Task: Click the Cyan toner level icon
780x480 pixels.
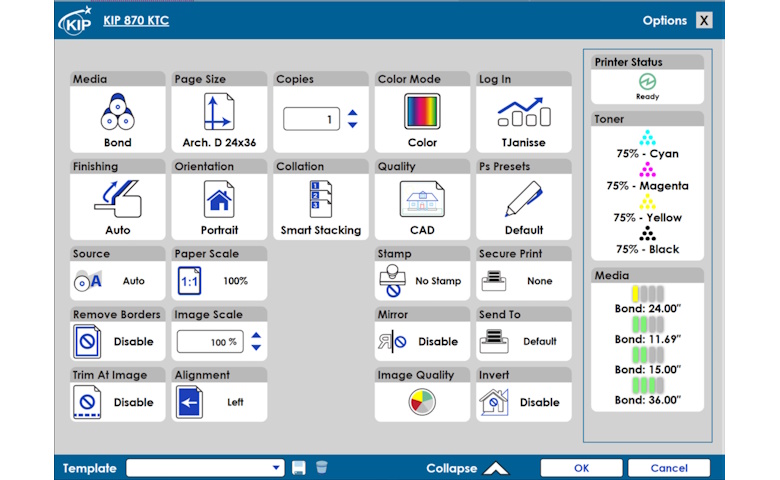Action: tap(647, 138)
